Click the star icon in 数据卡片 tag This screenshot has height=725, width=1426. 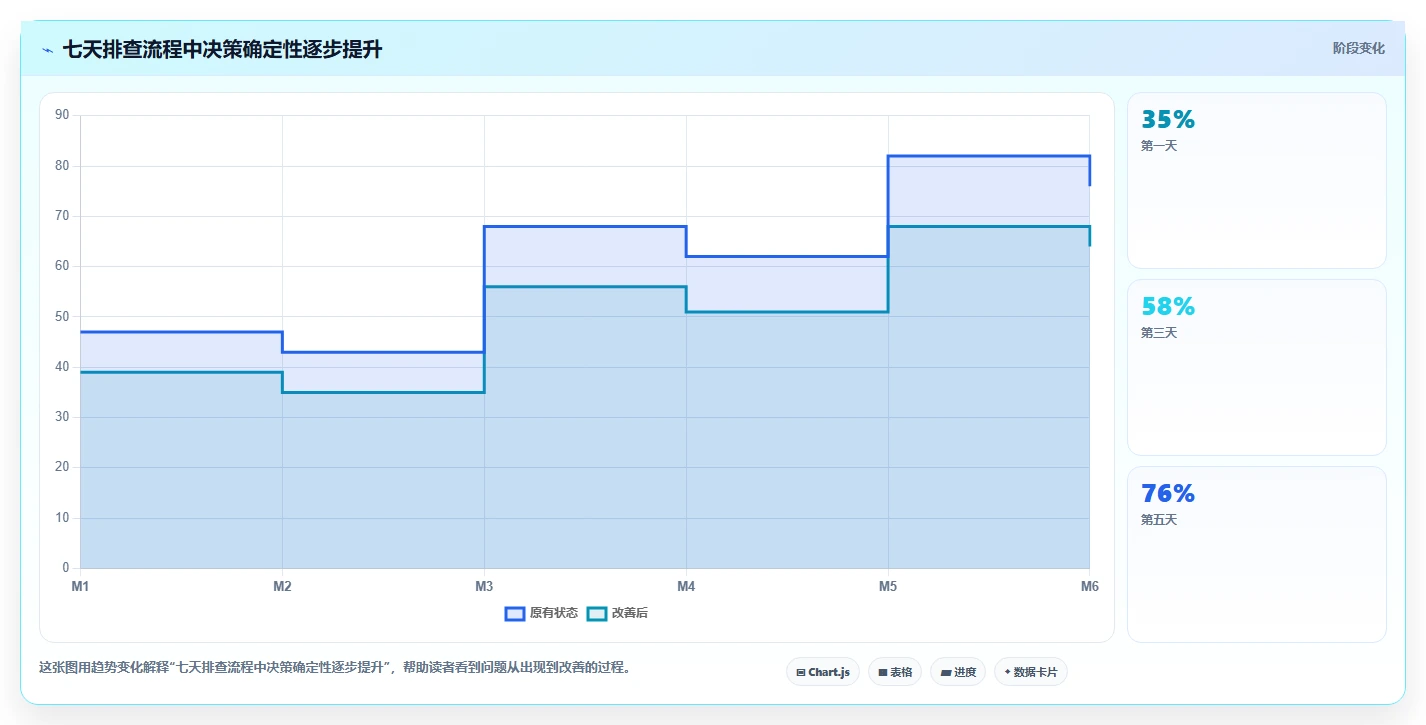(1007, 672)
